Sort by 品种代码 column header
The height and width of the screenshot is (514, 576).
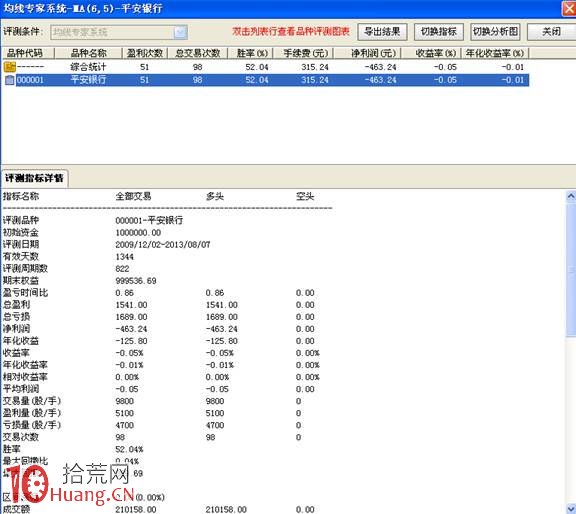[x=28, y=53]
